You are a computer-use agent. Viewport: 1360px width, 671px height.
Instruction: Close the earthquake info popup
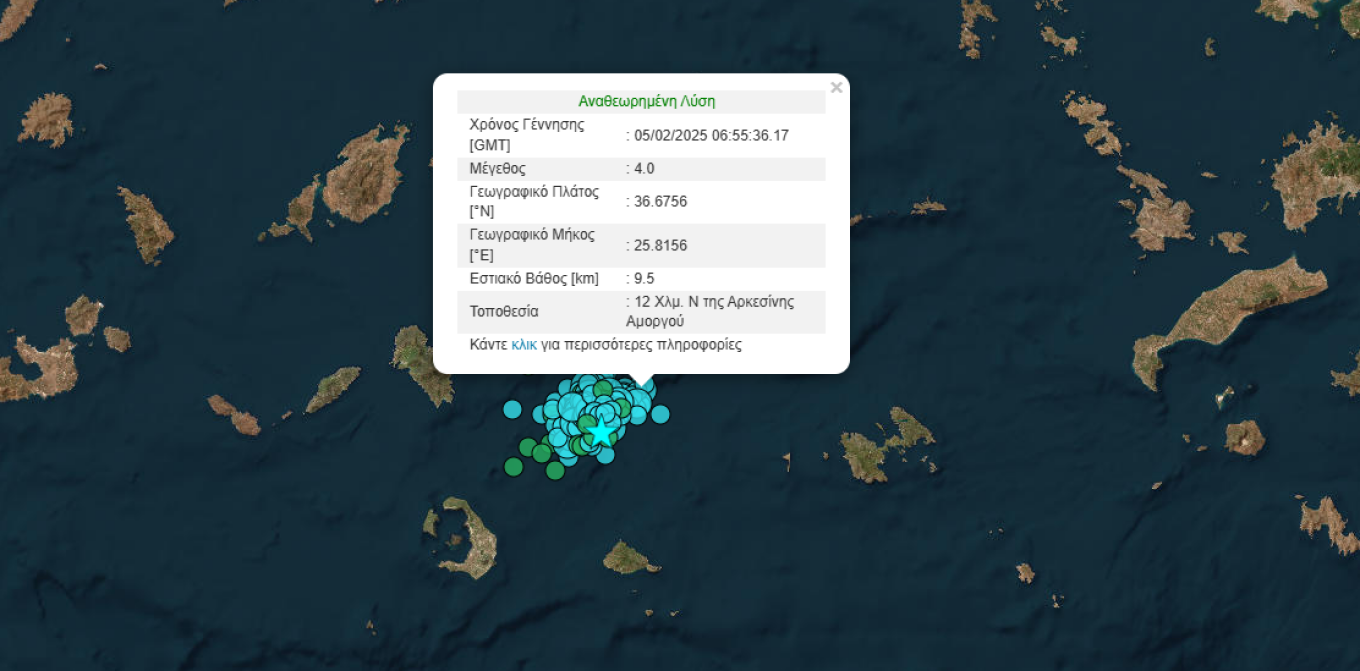tap(836, 88)
